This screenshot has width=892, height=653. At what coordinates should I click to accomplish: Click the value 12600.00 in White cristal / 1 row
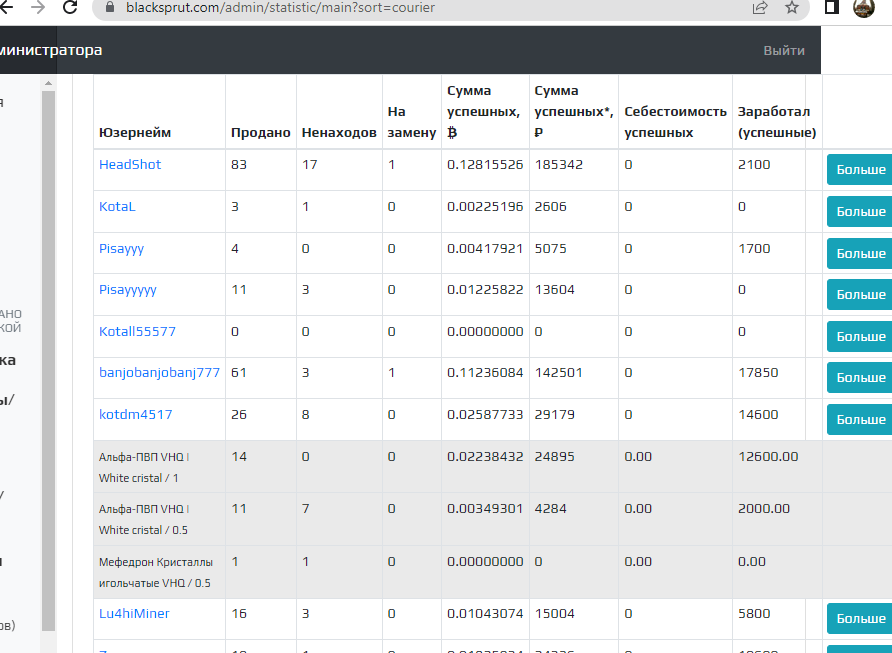768,457
